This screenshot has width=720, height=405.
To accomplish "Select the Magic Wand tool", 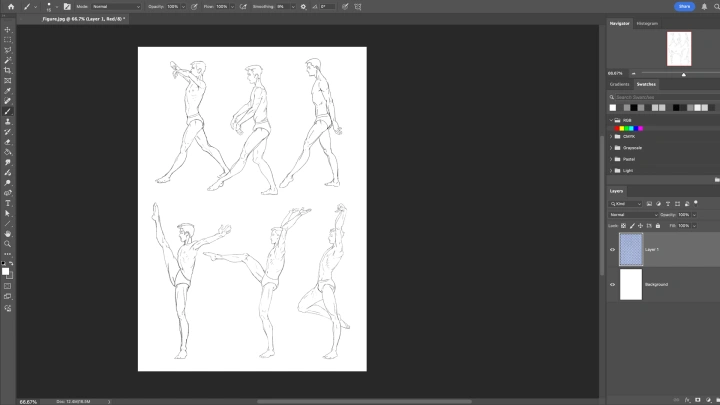I will [x=7, y=60].
